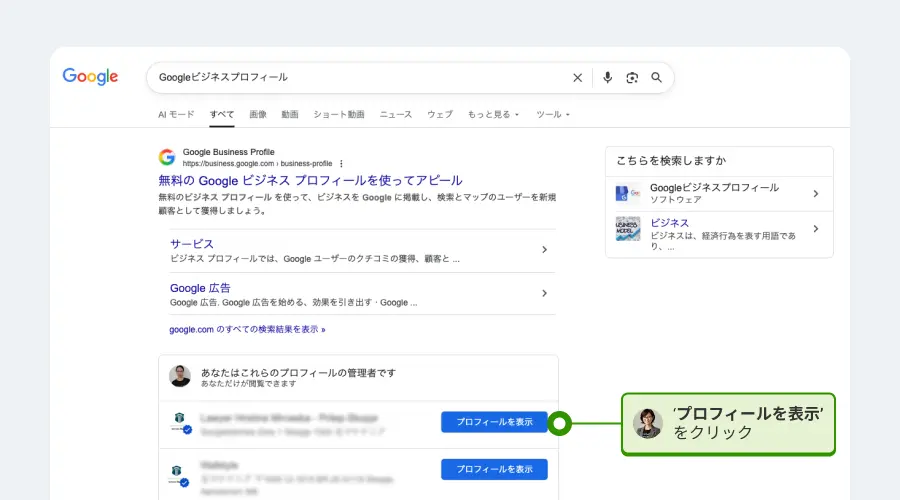The width and height of the screenshot is (900, 500).
Task: Start voice search with microphone icon
Action: (607, 77)
